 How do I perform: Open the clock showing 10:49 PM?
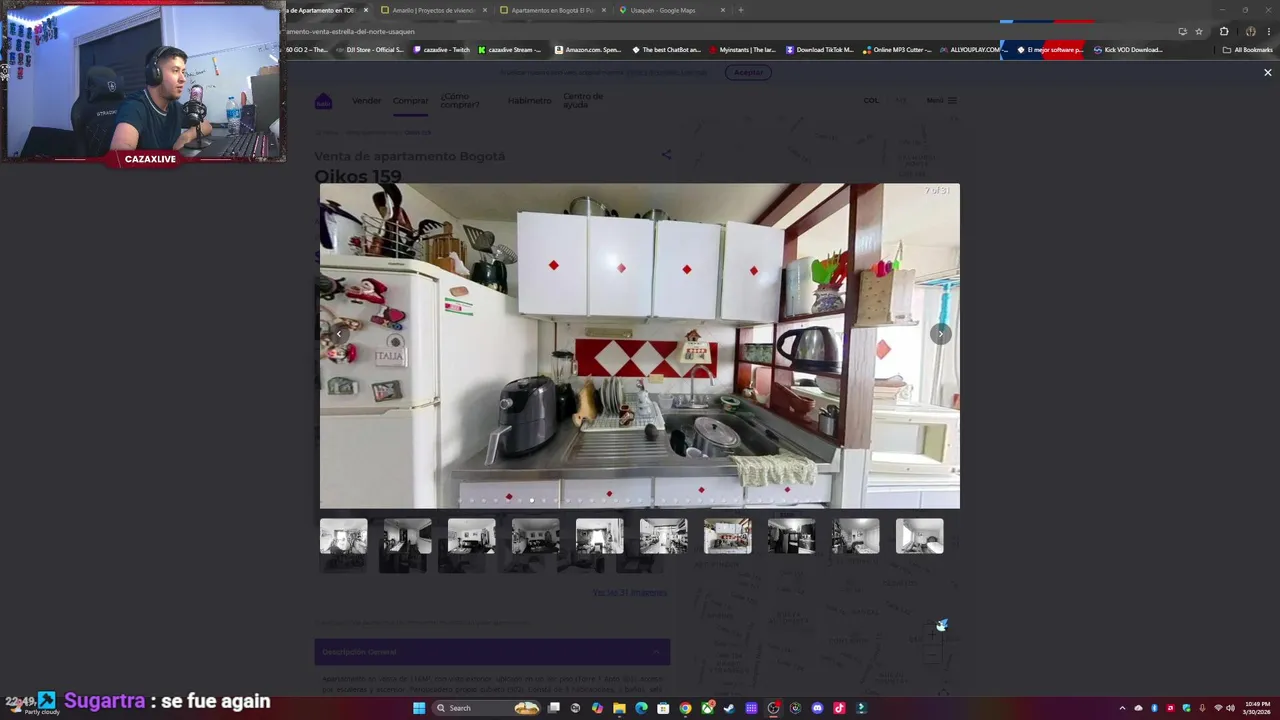(x=1258, y=708)
